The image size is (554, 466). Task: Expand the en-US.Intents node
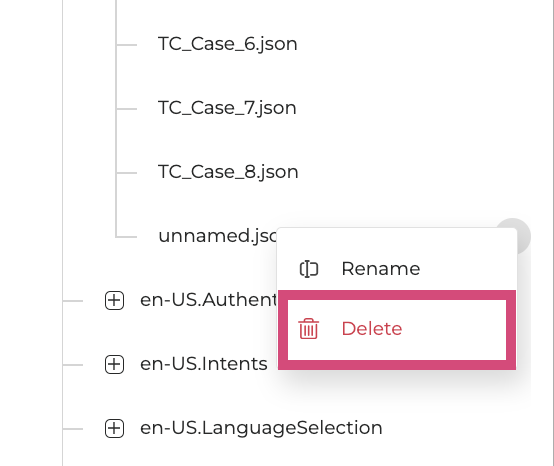pos(114,364)
